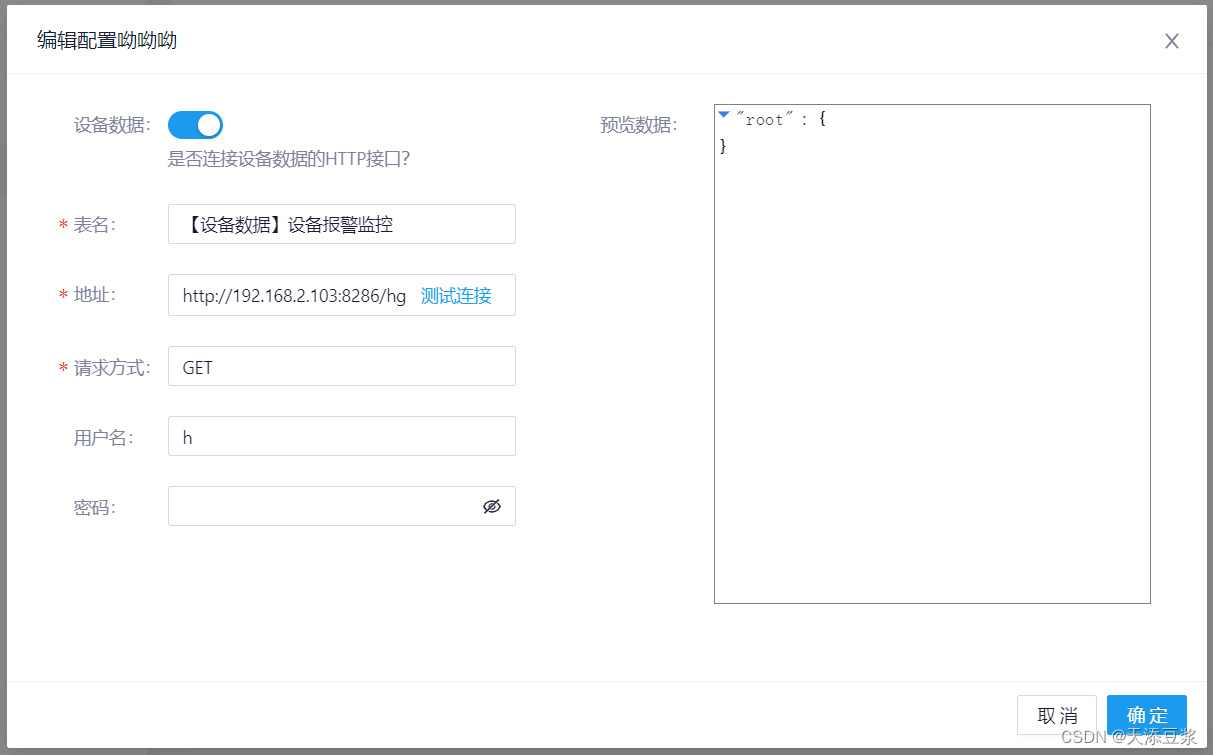This screenshot has height=755, width=1213.
Task: Open the 请求方式 GET selector
Action: point(341,366)
